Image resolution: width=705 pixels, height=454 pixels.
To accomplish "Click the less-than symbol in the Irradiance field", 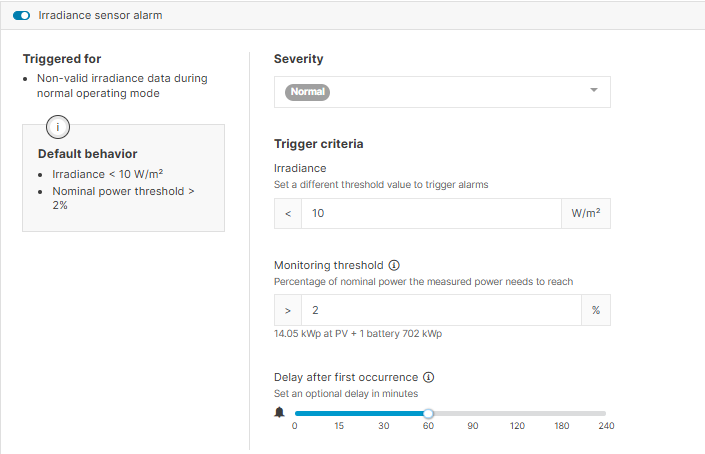I will coord(288,214).
